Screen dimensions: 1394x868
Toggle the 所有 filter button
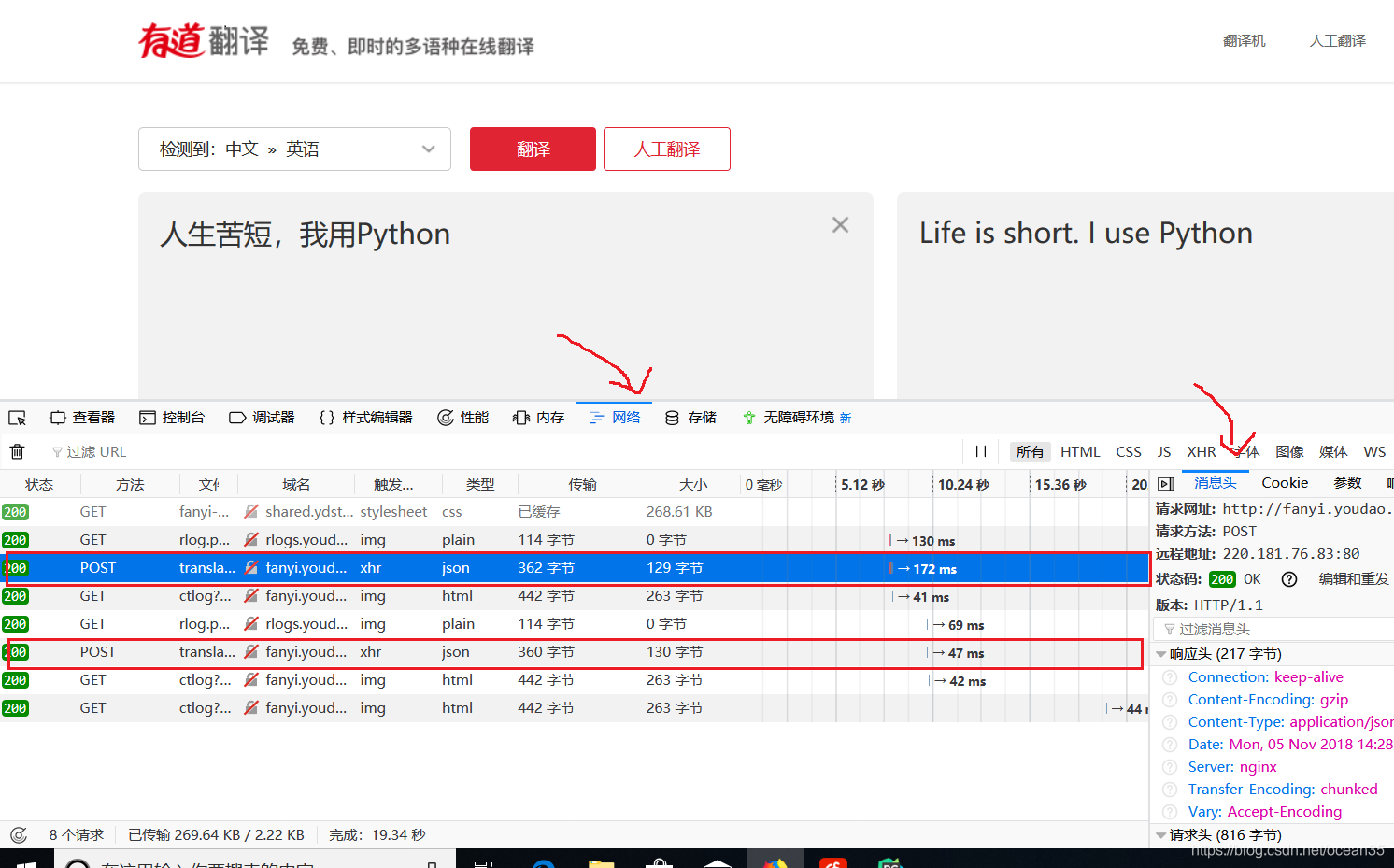coord(1030,452)
